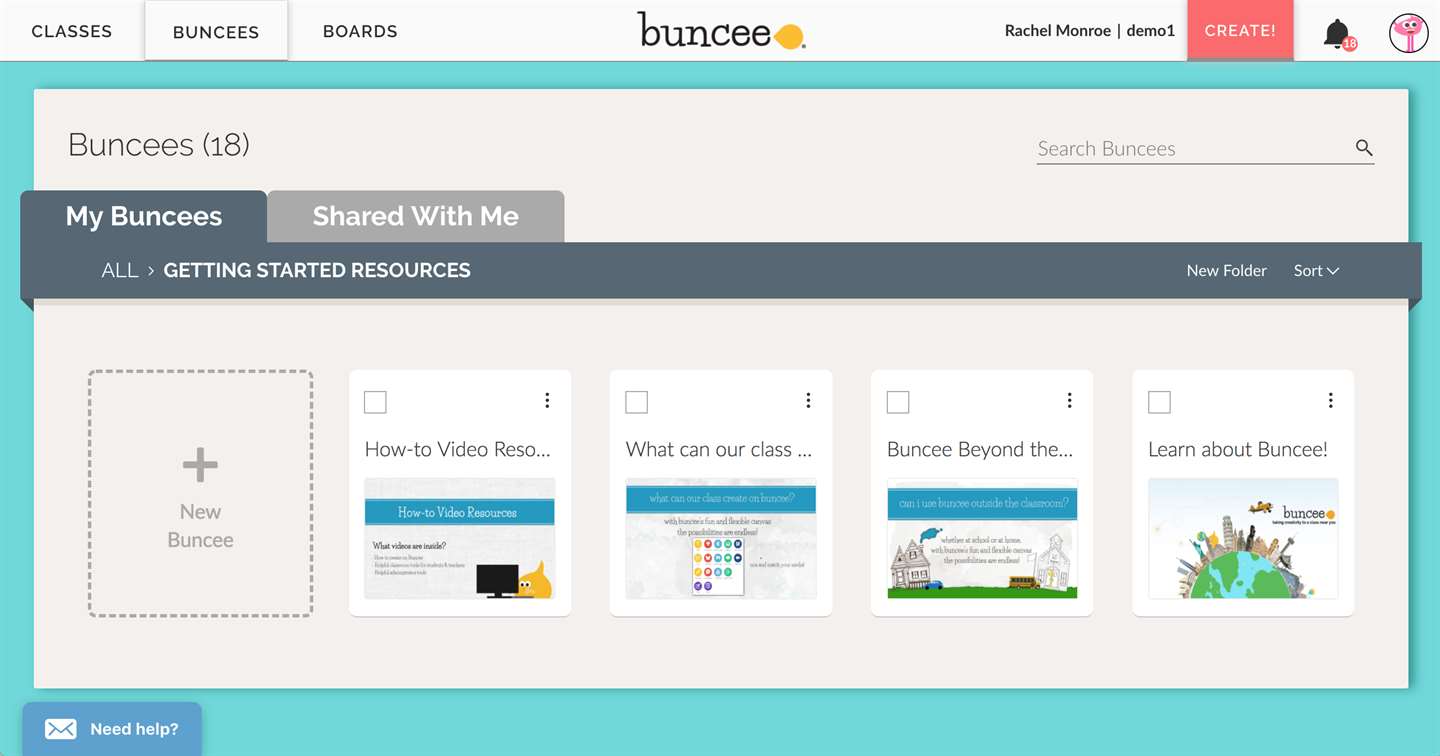Open Learn about Buncee! globe thumbnail
The image size is (1440, 756).
coord(1243,538)
